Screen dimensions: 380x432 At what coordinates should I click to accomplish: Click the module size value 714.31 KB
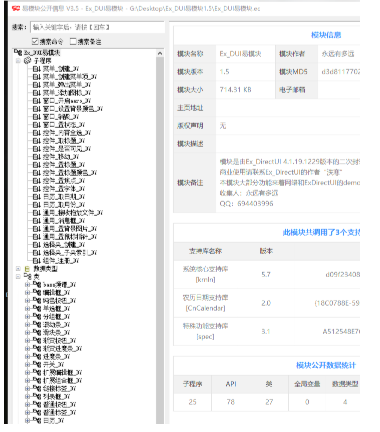pos(235,90)
